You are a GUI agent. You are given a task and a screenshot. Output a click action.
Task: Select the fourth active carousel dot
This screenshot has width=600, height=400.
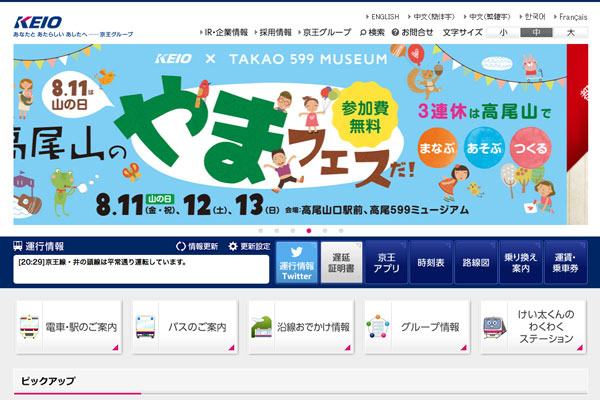(309, 231)
